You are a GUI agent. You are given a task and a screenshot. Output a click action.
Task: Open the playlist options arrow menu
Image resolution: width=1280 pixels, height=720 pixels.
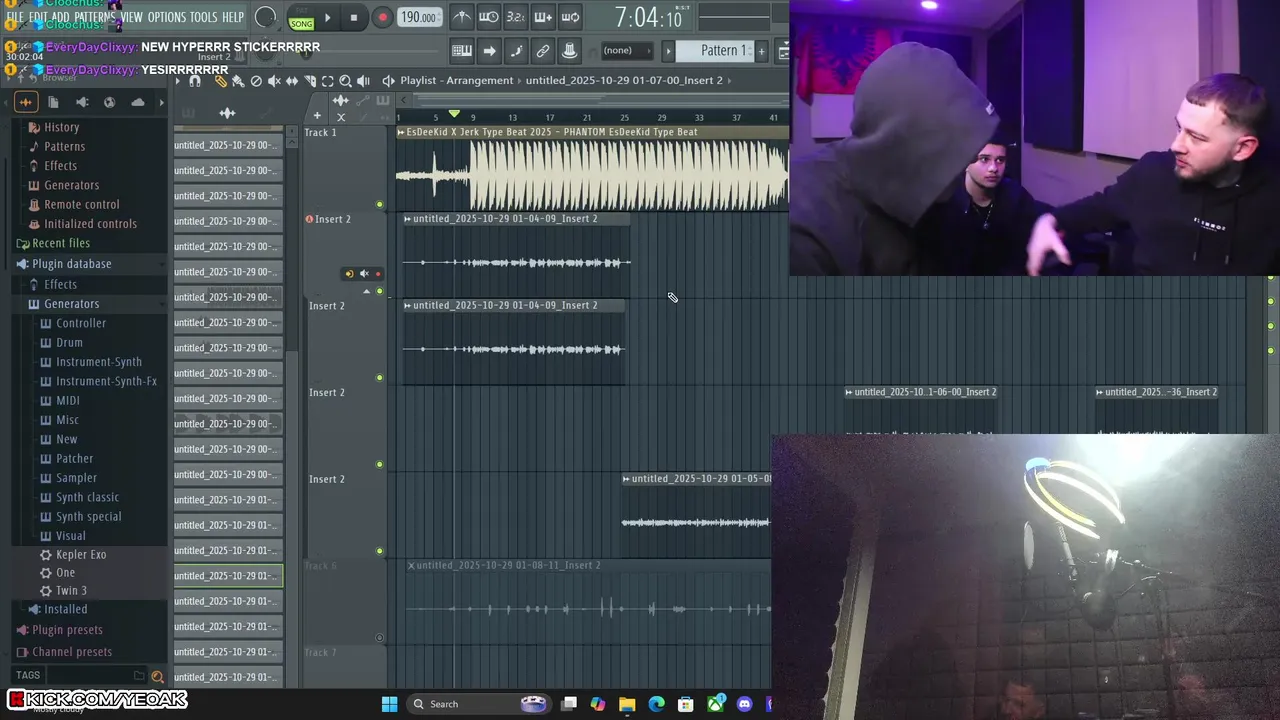[178, 81]
